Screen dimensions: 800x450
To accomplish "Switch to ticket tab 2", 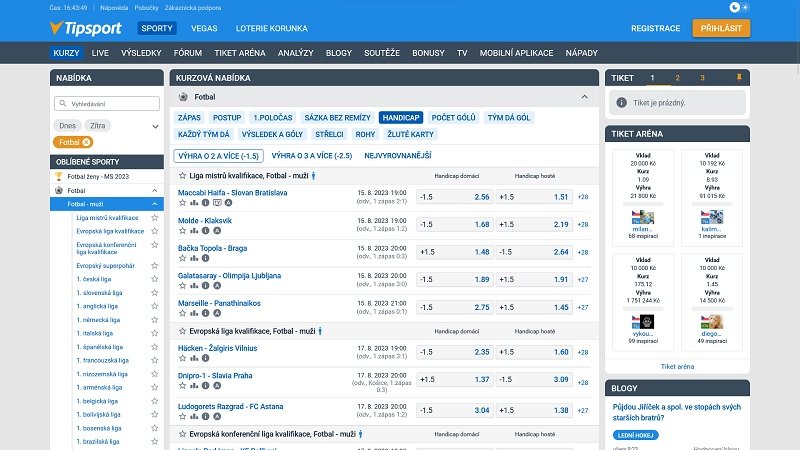I will pos(677,78).
